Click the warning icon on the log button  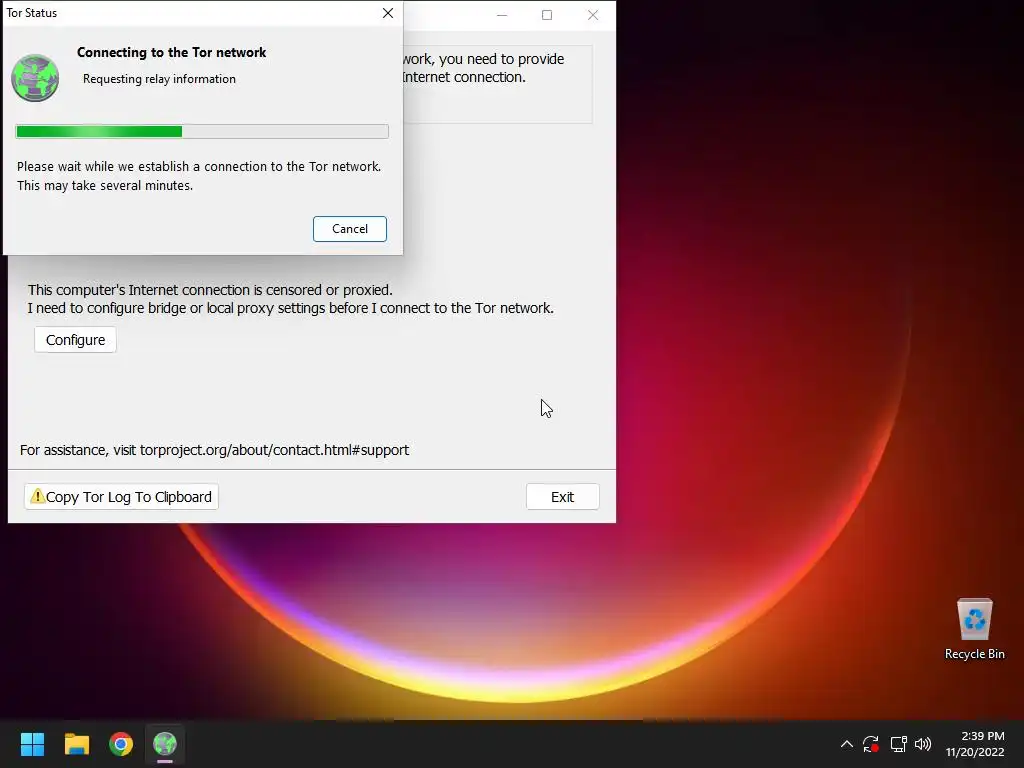coord(37,496)
